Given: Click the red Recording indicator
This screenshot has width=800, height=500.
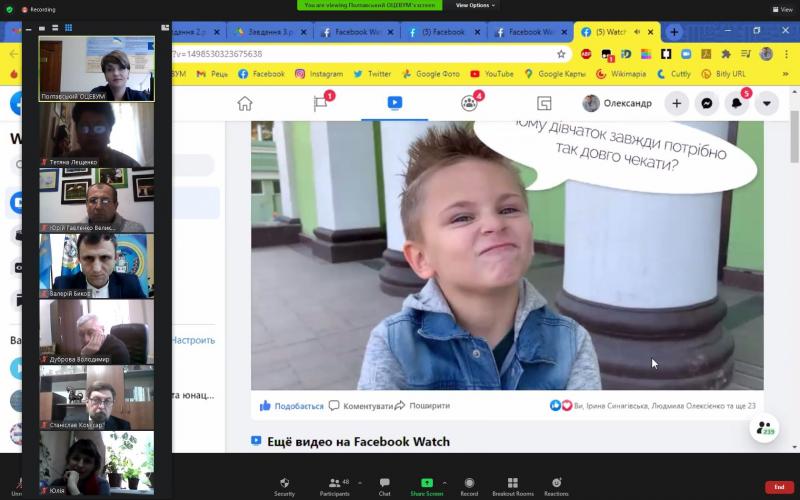Looking at the screenshot, I should click(39, 10).
